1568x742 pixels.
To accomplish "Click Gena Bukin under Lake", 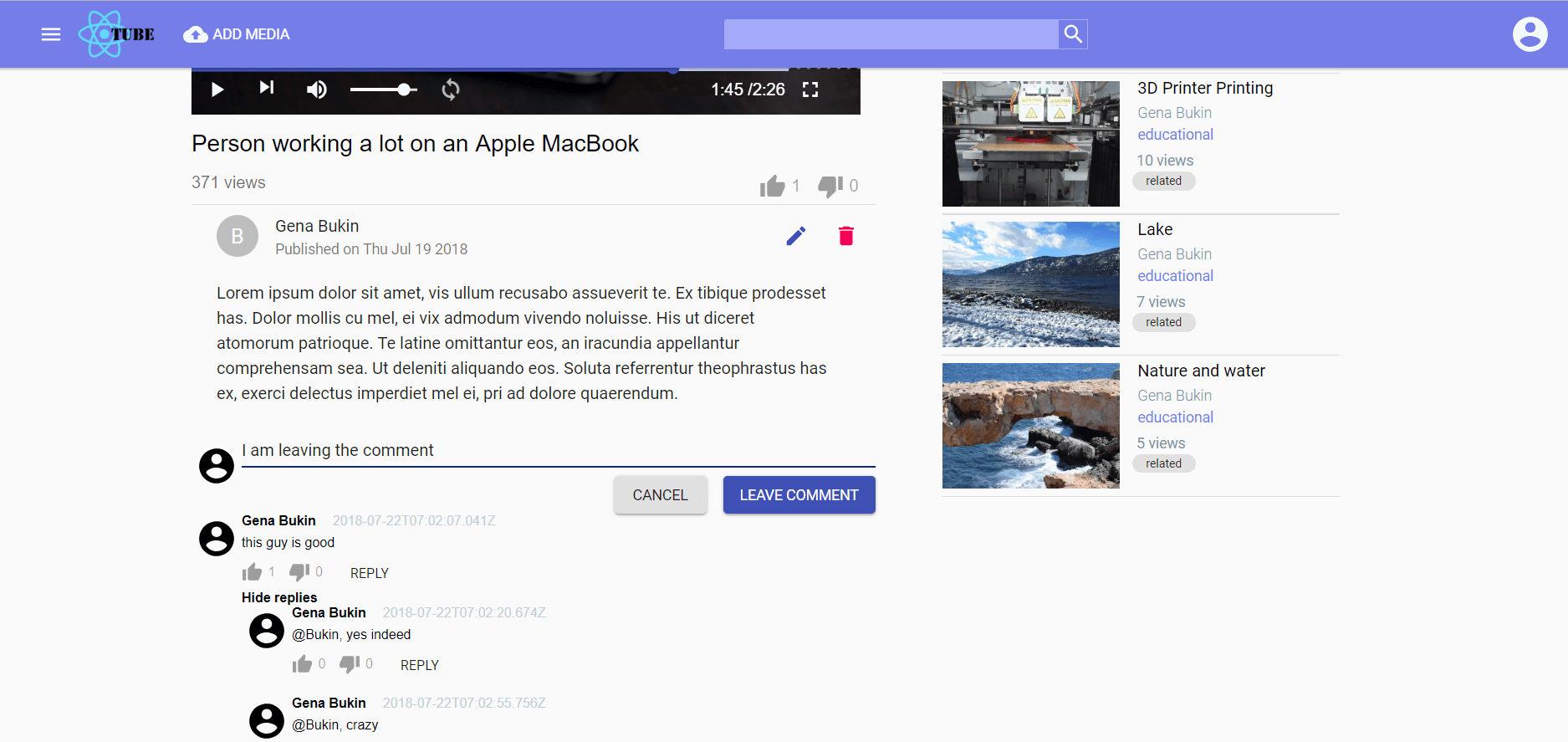I will click(1174, 253).
